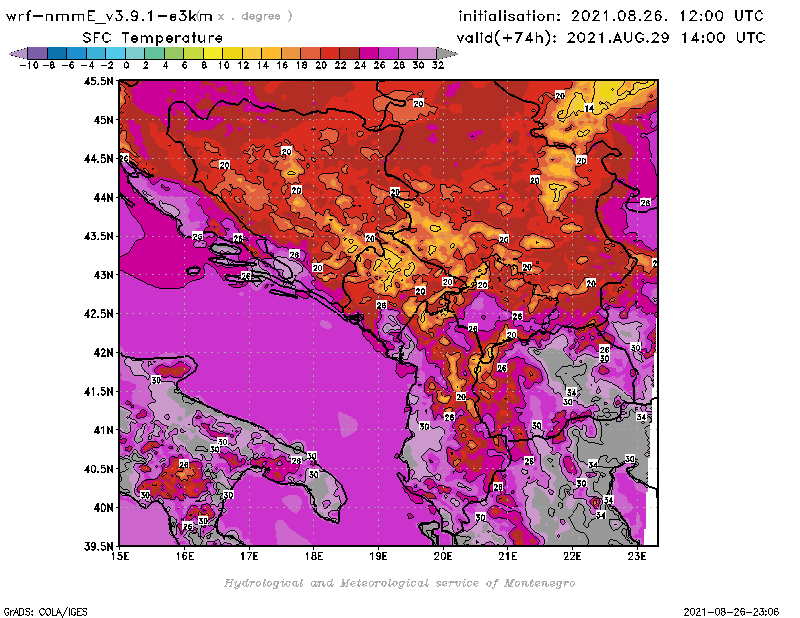Click the 0 tick label under the color scale
Screen dimensions: 800x618
click(x=126, y=65)
